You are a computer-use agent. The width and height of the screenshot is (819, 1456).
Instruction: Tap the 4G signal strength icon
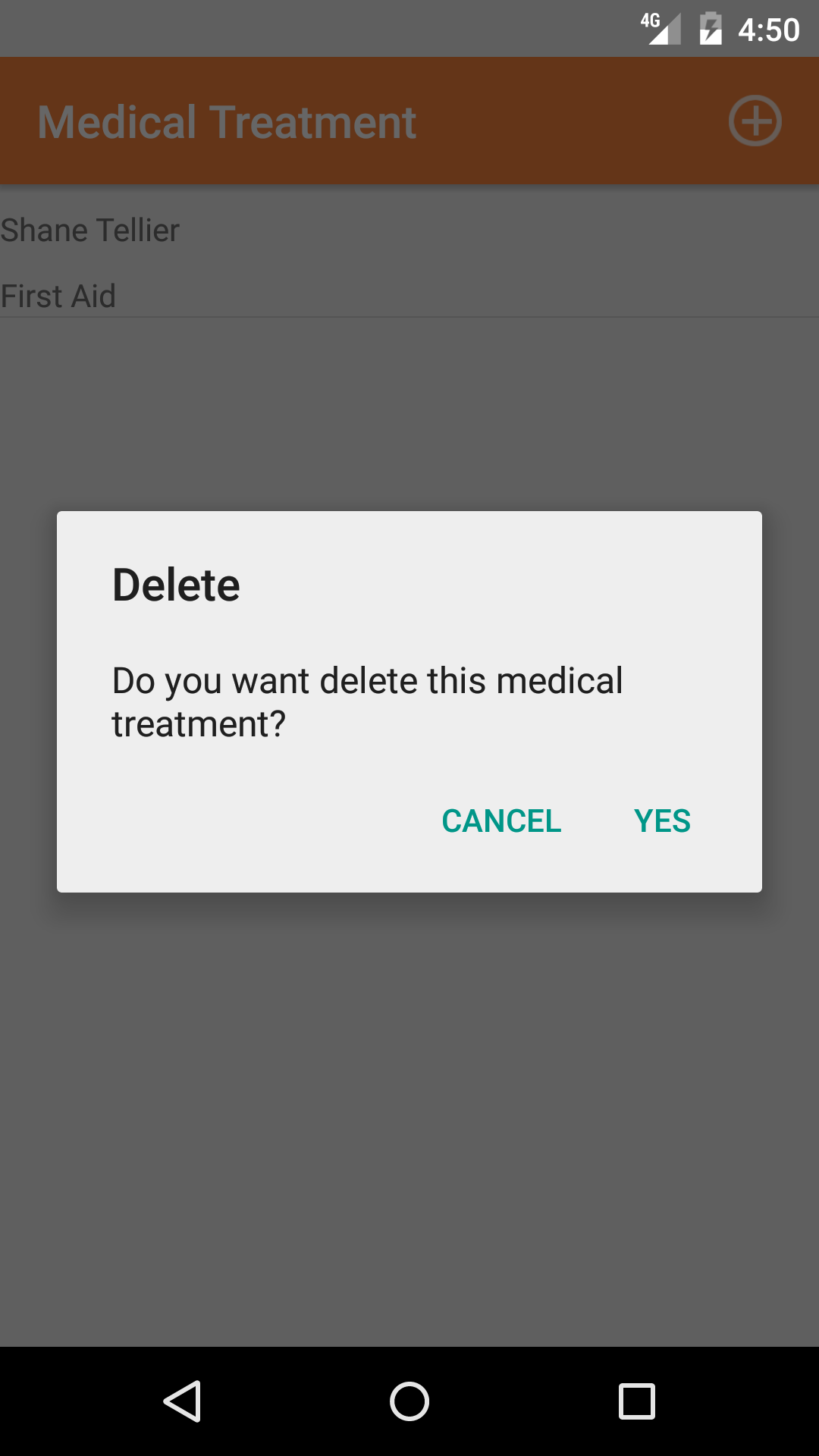pos(661,29)
